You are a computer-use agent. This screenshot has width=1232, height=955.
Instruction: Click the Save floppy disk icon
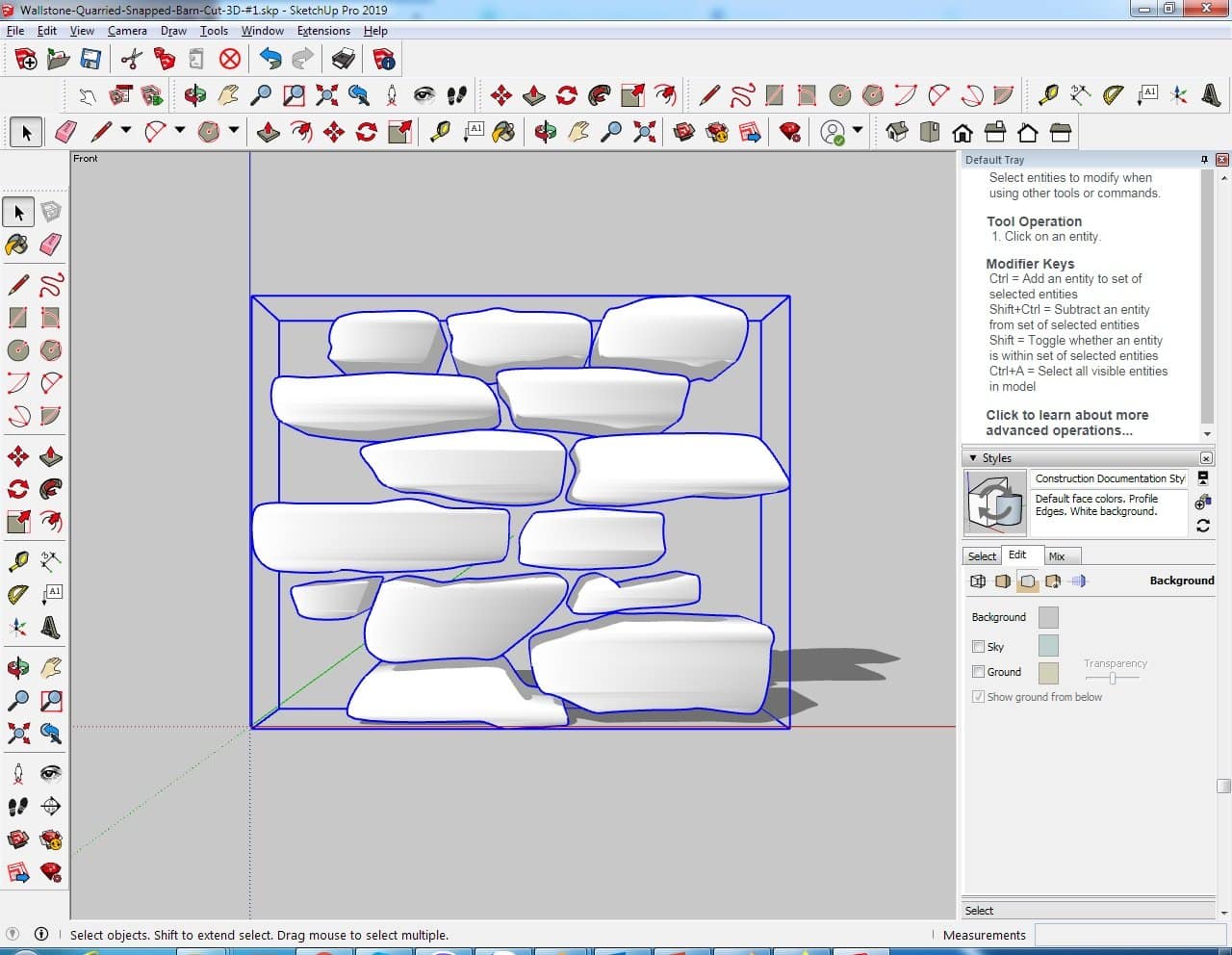point(90,60)
